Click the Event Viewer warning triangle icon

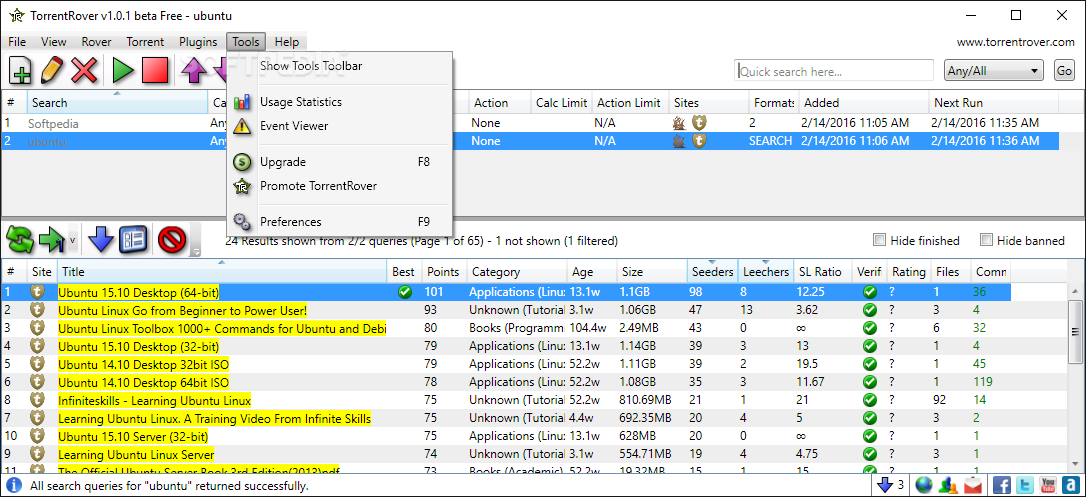point(242,126)
